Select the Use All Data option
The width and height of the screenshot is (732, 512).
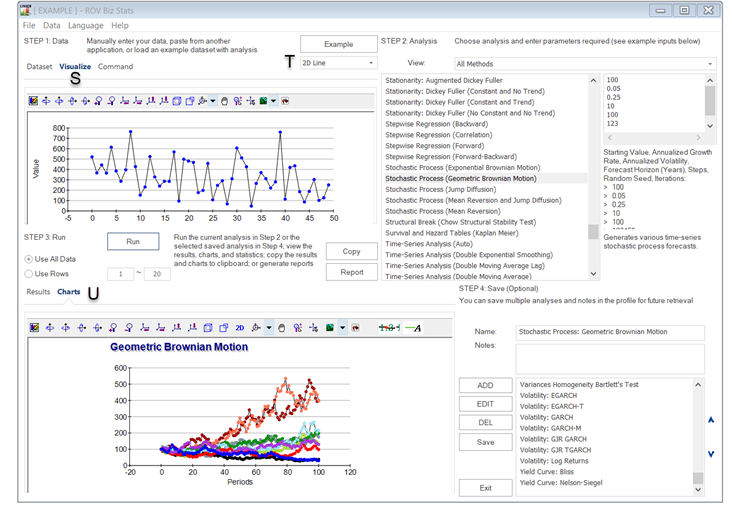coord(29,259)
